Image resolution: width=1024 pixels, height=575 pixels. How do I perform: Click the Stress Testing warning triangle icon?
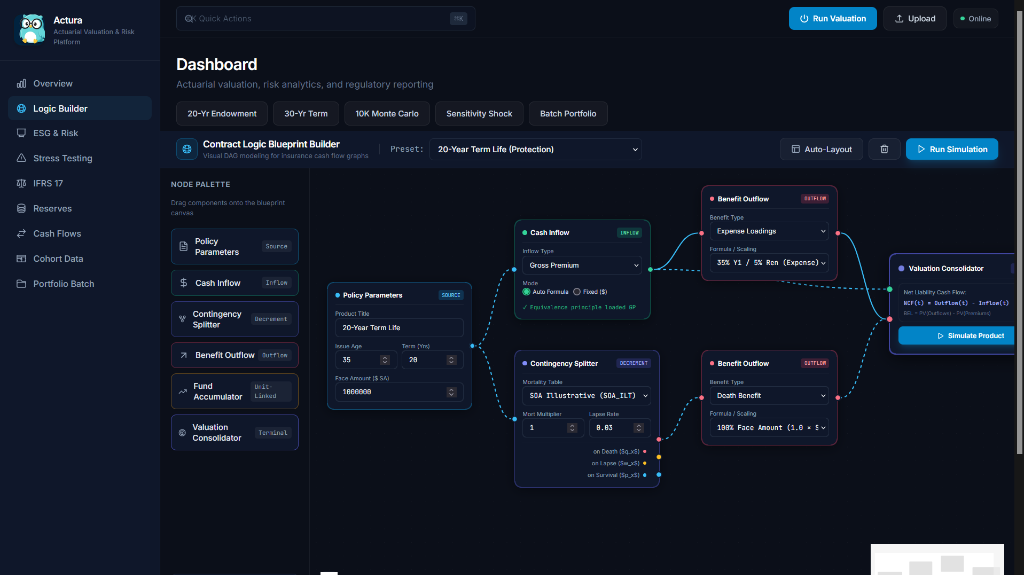22,158
